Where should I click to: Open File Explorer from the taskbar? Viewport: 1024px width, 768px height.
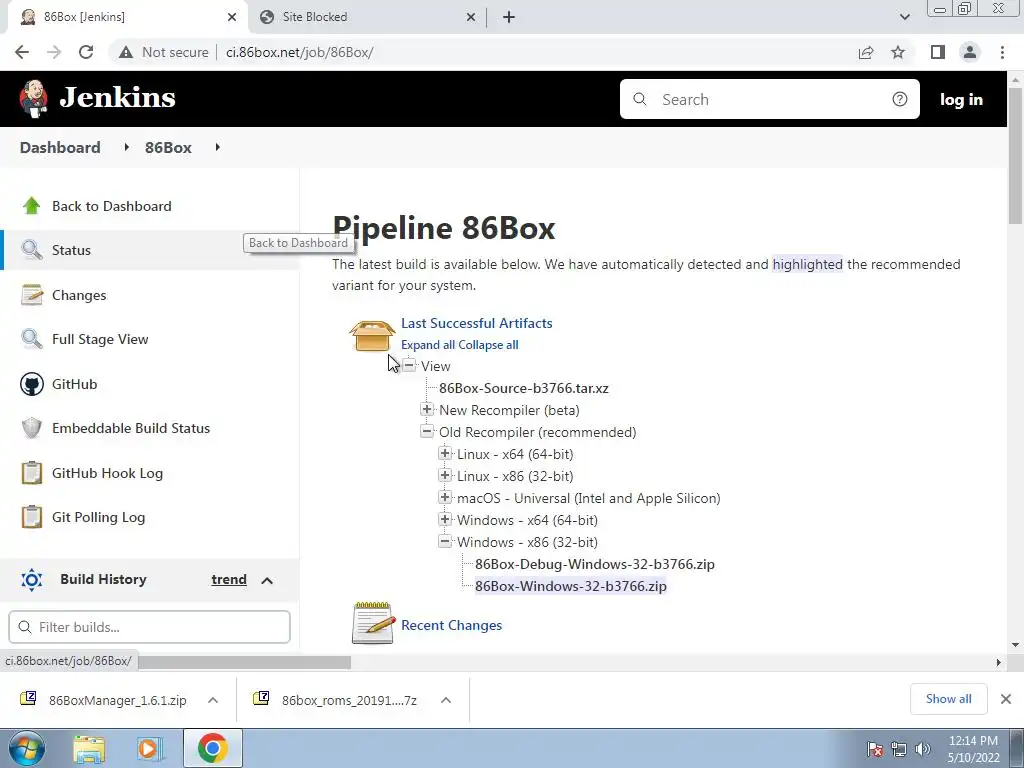89,749
